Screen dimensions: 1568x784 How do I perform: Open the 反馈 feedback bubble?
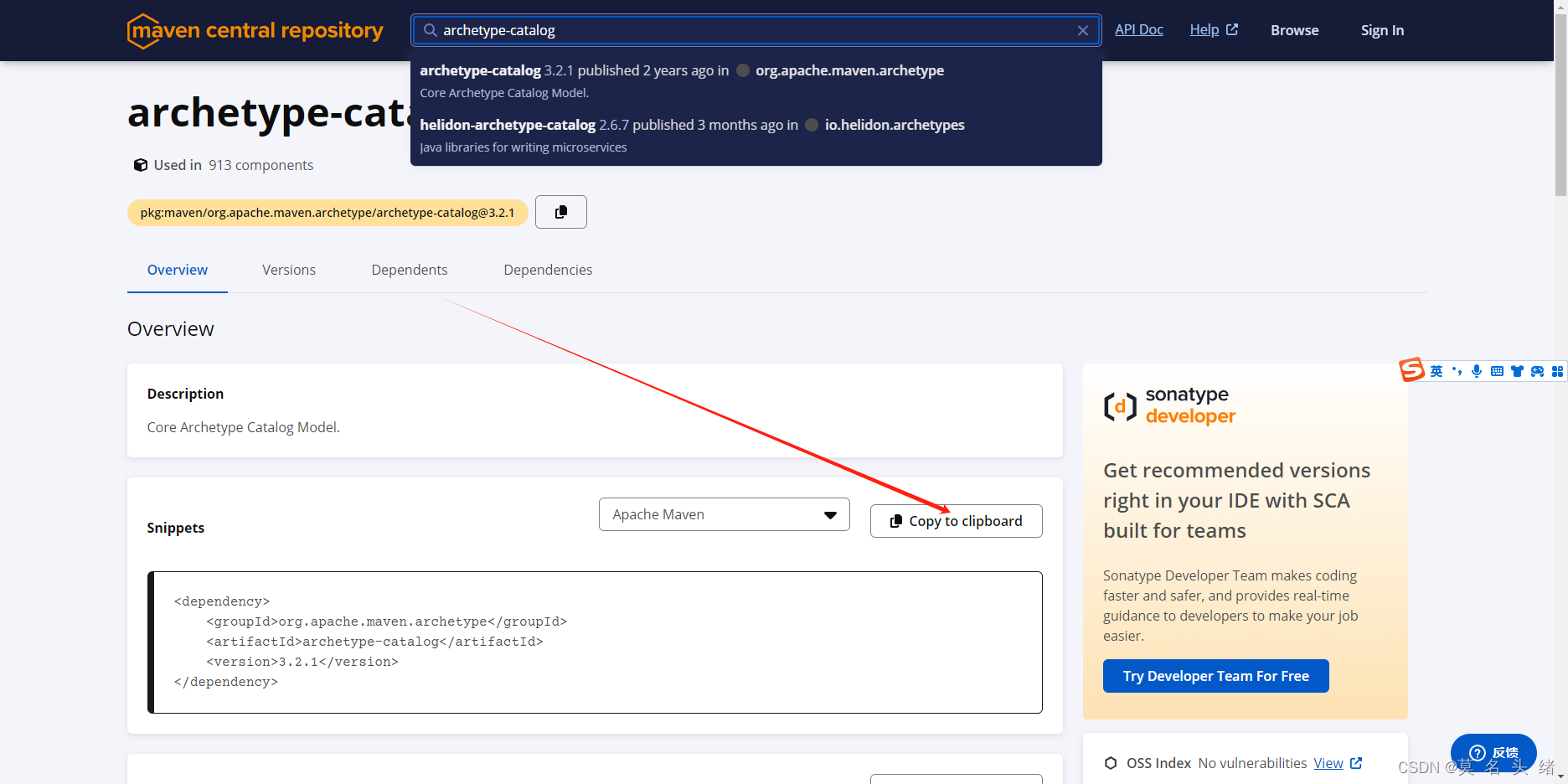[1493, 753]
